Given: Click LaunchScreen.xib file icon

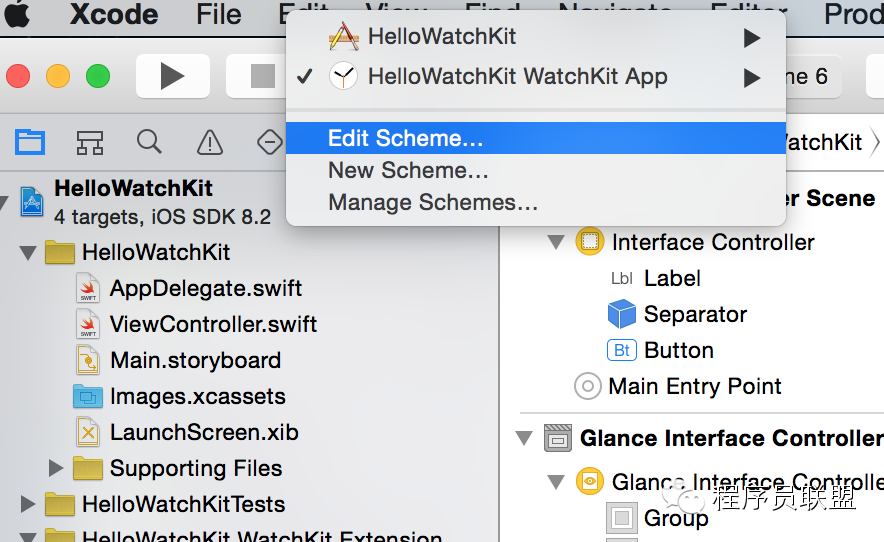Looking at the screenshot, I should [89, 433].
